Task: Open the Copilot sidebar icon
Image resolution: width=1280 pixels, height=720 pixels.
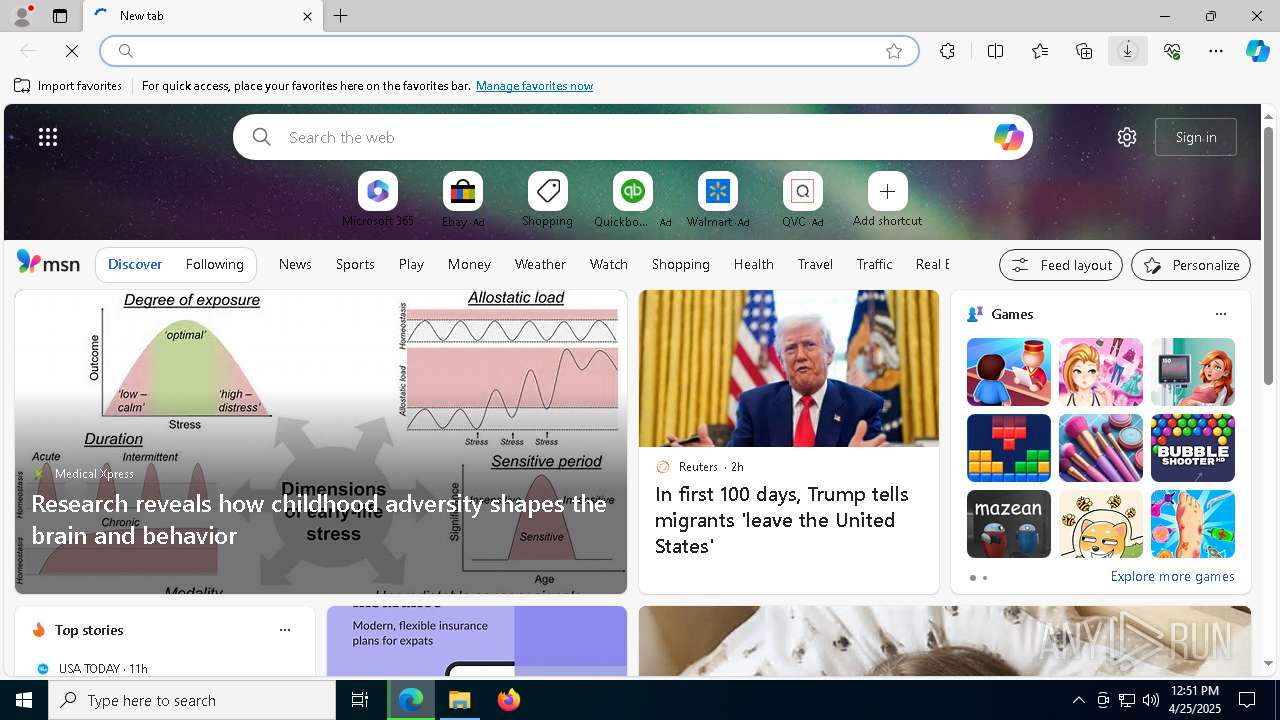Action: click(x=1257, y=51)
